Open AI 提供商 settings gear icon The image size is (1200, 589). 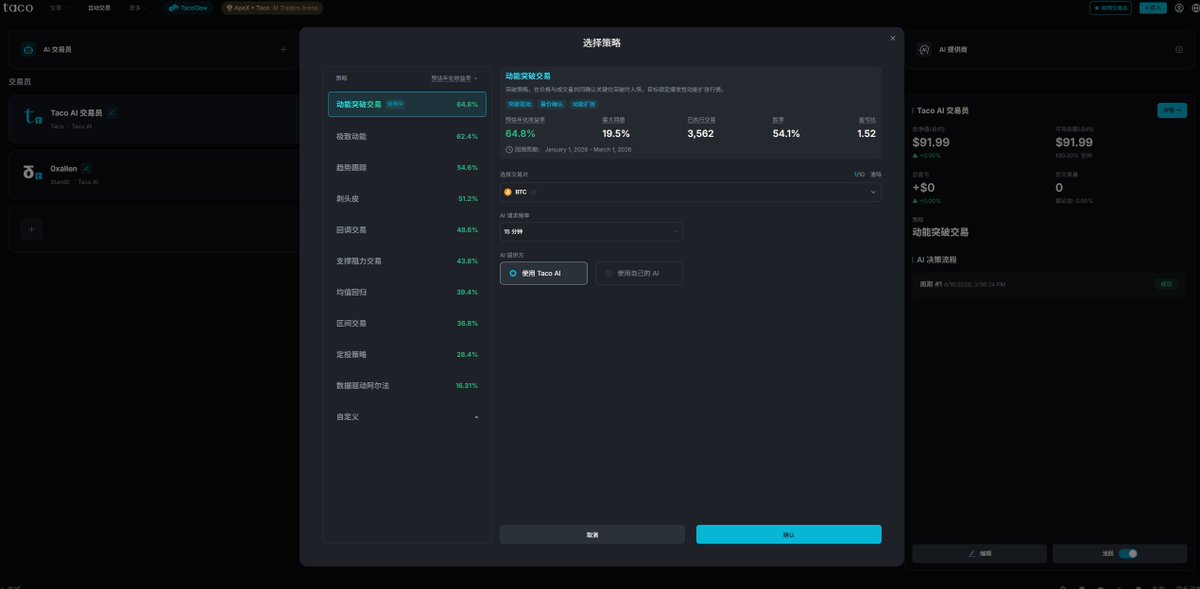coord(1179,49)
